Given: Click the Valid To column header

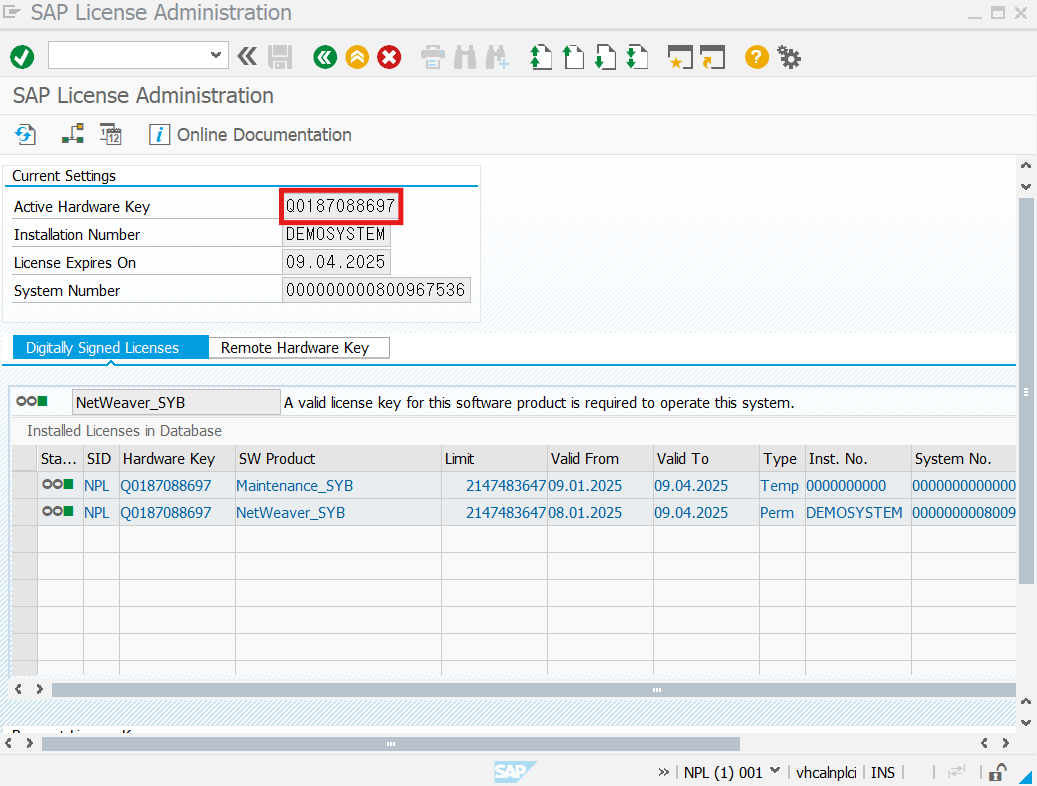Looking at the screenshot, I should (706, 458).
